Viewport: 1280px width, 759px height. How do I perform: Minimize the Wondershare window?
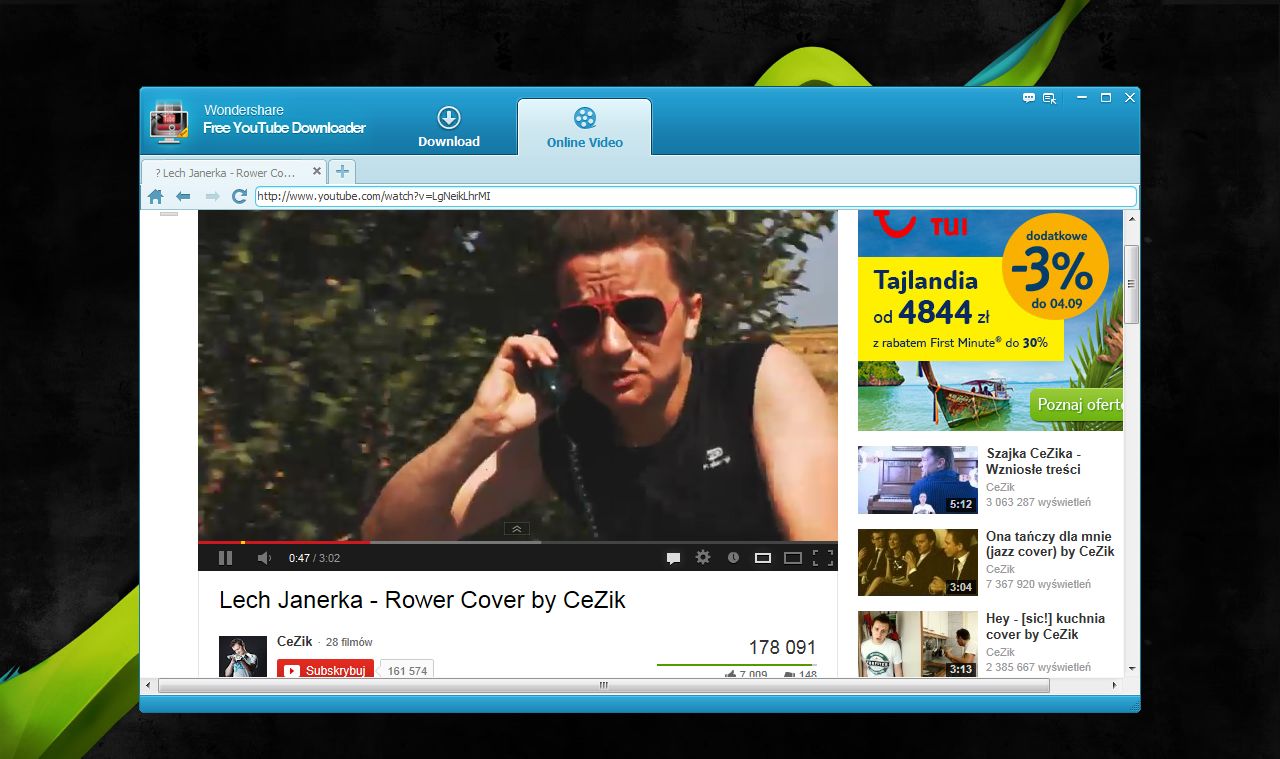[1082, 98]
